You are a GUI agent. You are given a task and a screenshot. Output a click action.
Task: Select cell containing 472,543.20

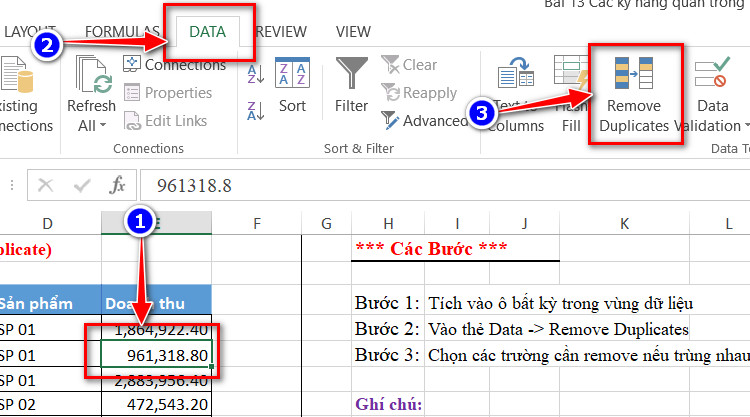[x=157, y=405]
